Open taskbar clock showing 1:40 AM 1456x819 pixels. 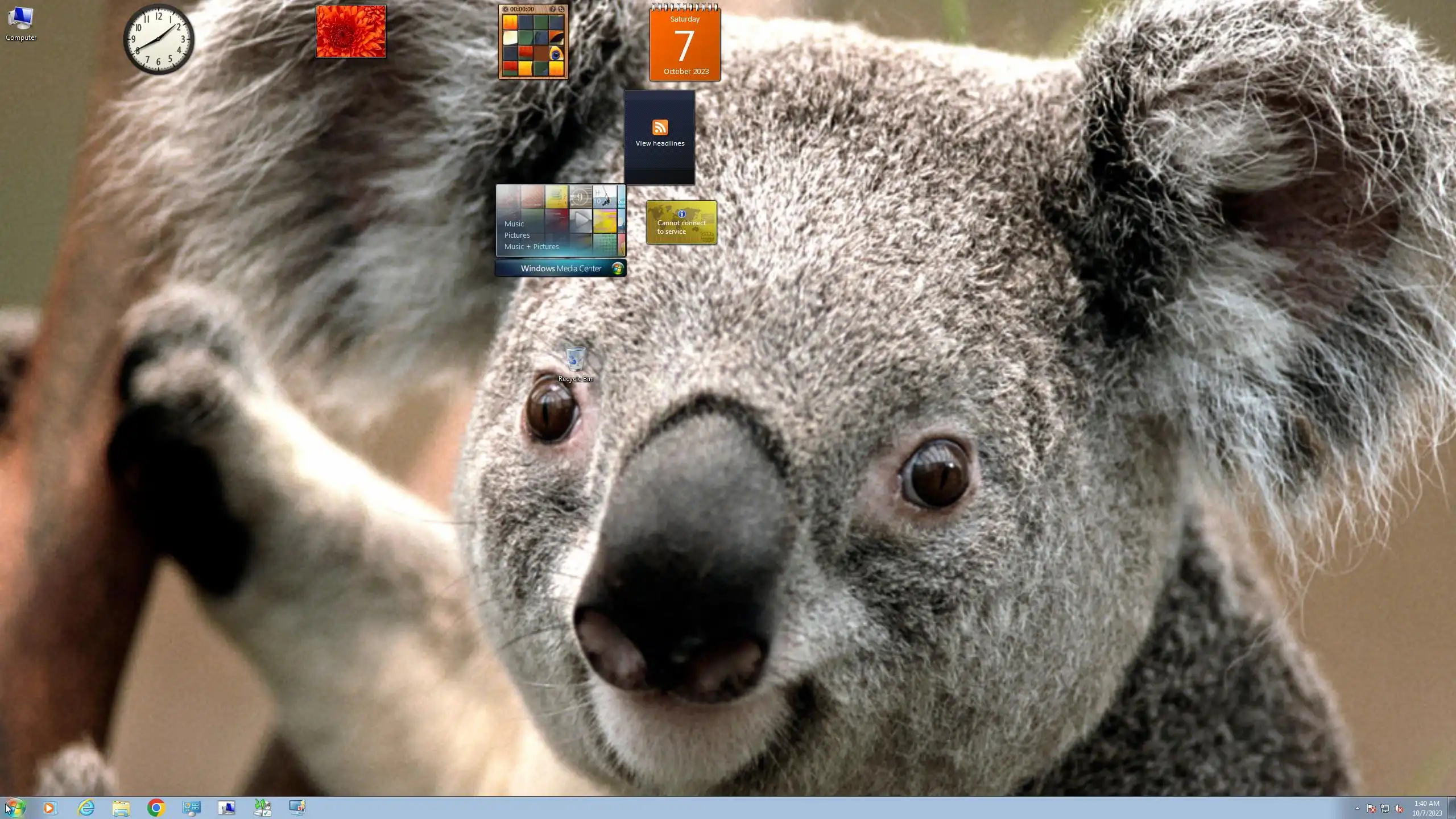[x=1426, y=808]
